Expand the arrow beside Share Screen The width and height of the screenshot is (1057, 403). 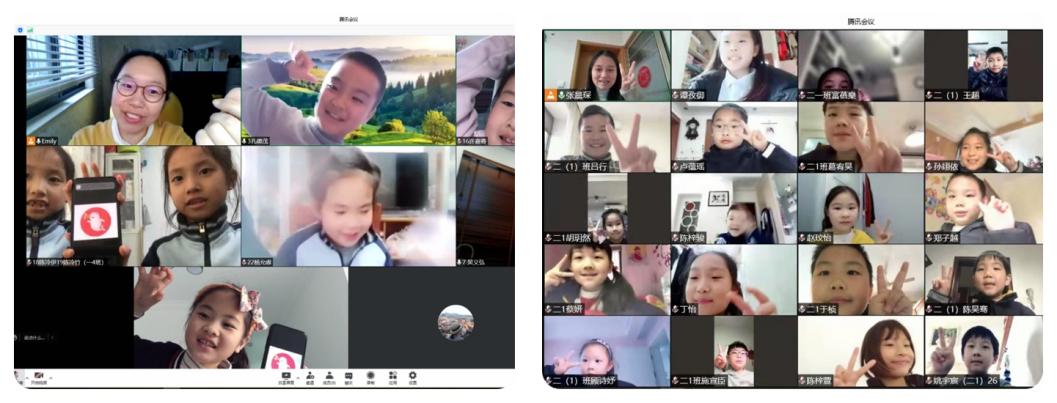point(296,376)
